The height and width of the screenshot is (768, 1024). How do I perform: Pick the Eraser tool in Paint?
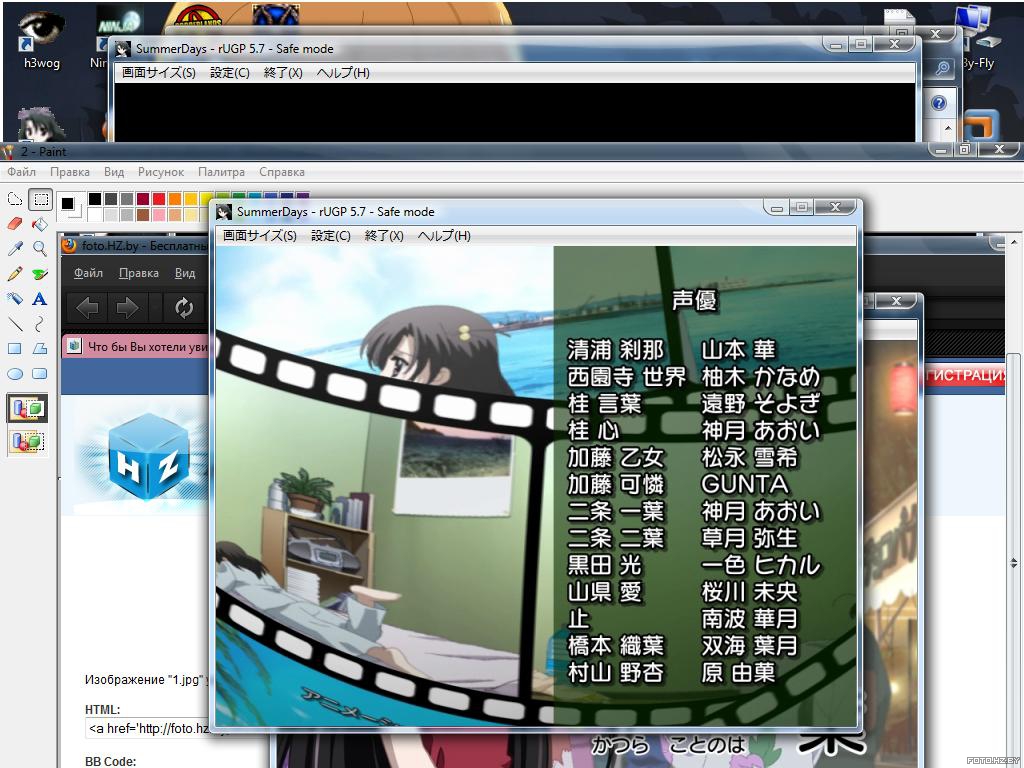tap(14, 224)
